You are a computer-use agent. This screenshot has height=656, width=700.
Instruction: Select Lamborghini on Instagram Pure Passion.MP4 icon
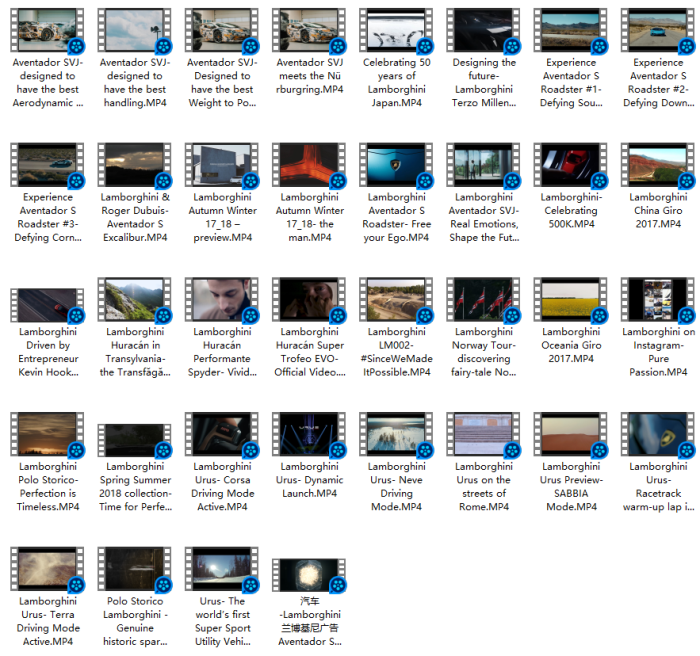coord(658,300)
